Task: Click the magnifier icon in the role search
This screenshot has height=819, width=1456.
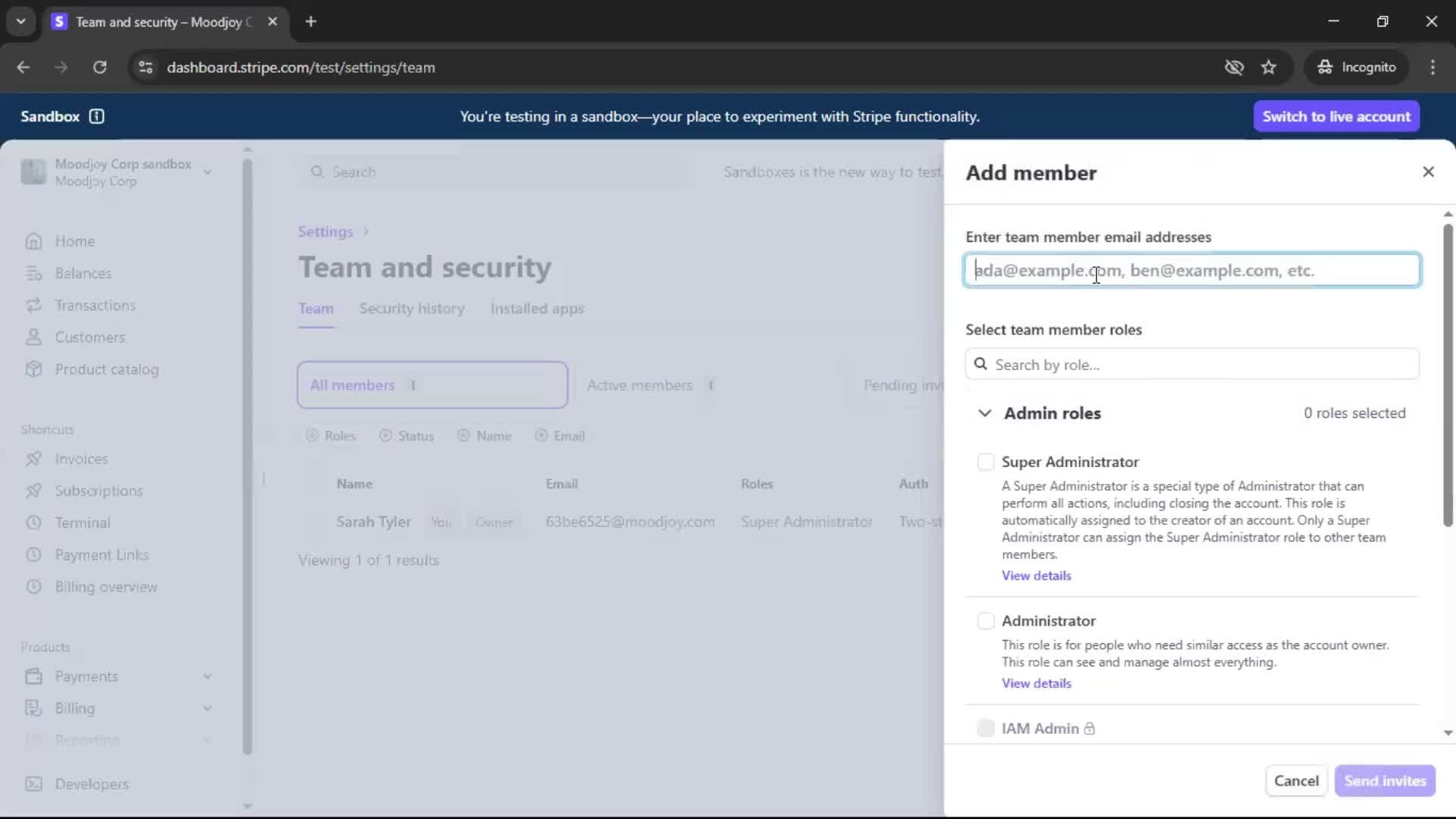Action: coord(981,365)
